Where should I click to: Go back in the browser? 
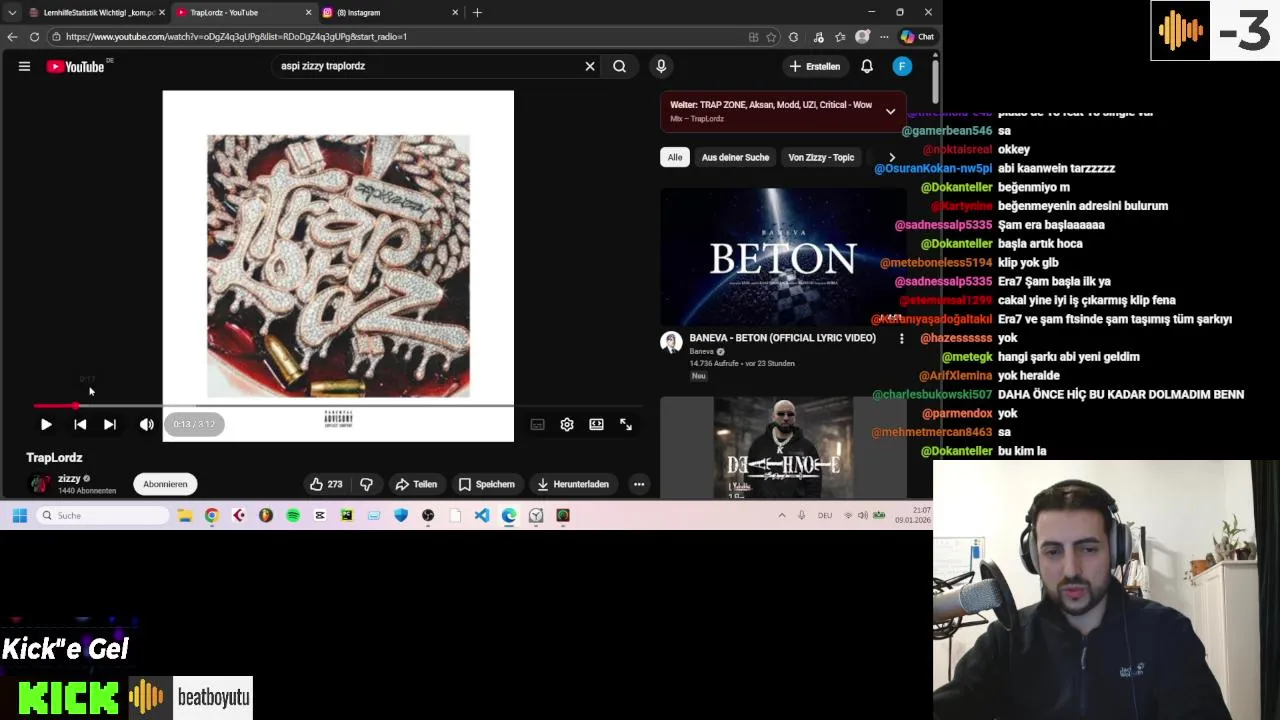[12, 37]
